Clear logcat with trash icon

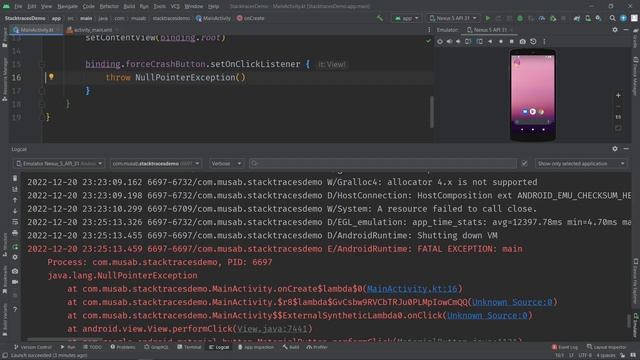pyautogui.click(x=15, y=178)
